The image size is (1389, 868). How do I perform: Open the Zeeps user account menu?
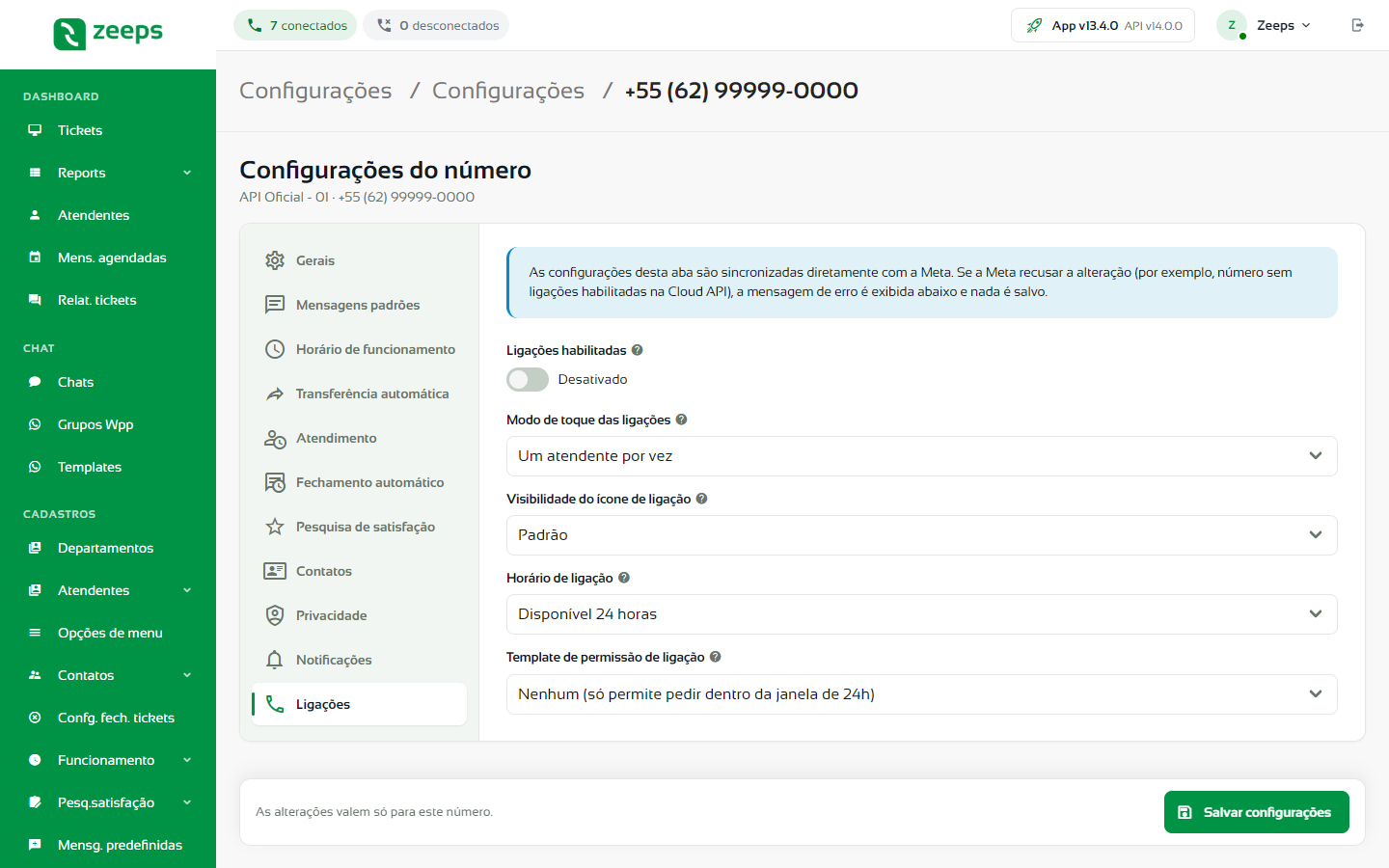coord(1265,25)
